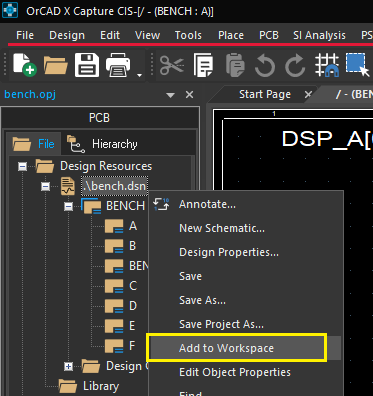Click the Copy toolbar icon

click(203, 65)
